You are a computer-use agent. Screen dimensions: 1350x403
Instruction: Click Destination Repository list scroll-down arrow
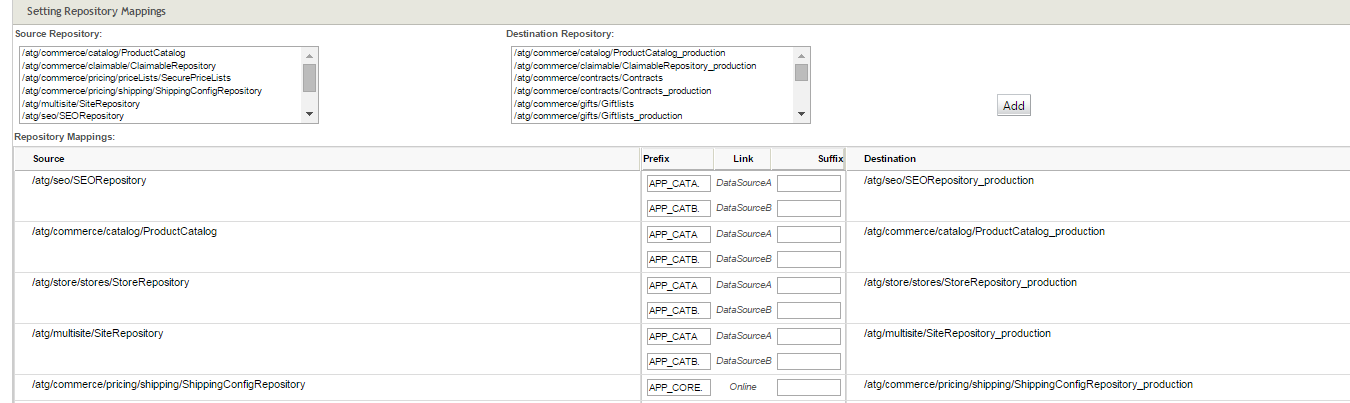(x=802, y=114)
